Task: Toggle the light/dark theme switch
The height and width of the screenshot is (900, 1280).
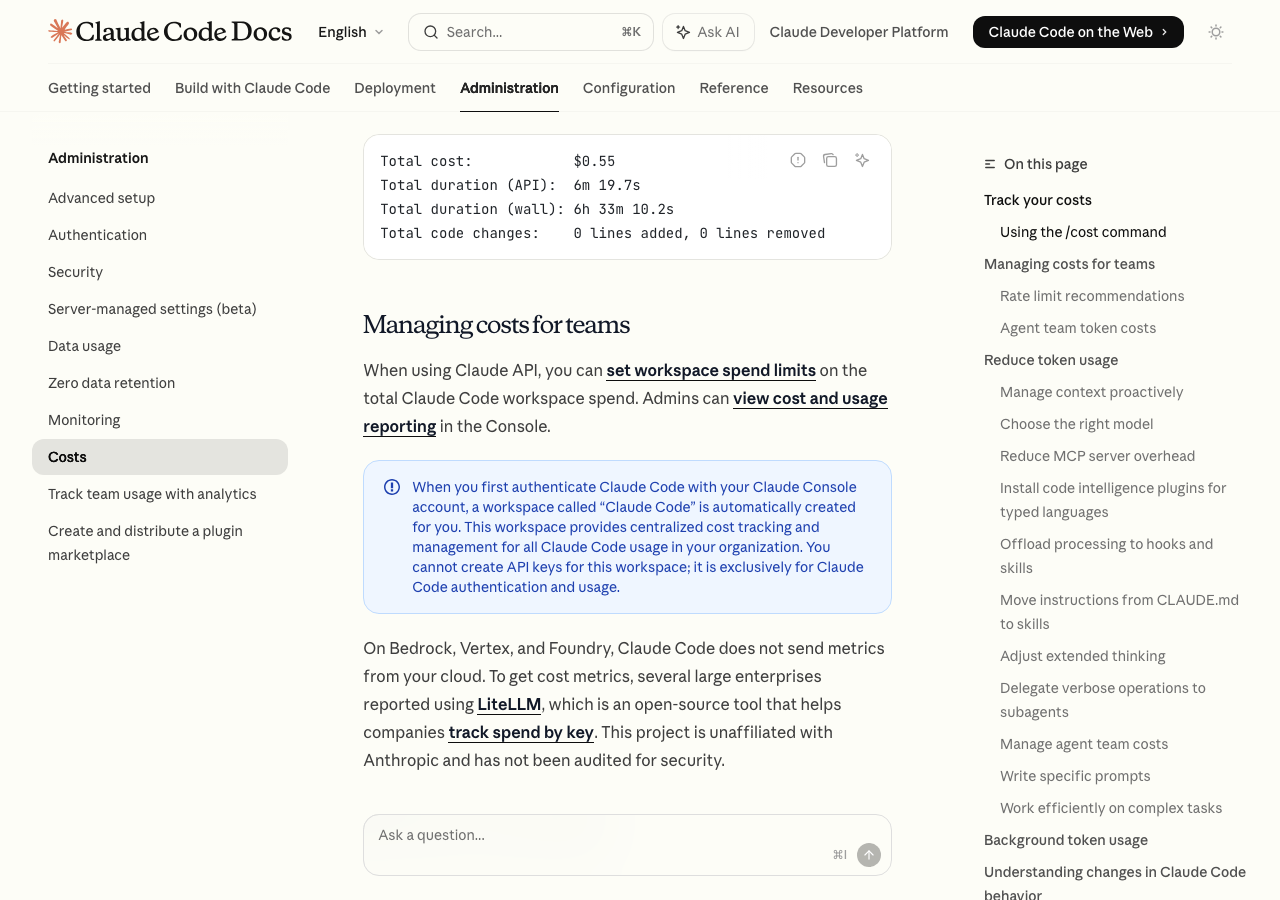Action: coord(1216,32)
